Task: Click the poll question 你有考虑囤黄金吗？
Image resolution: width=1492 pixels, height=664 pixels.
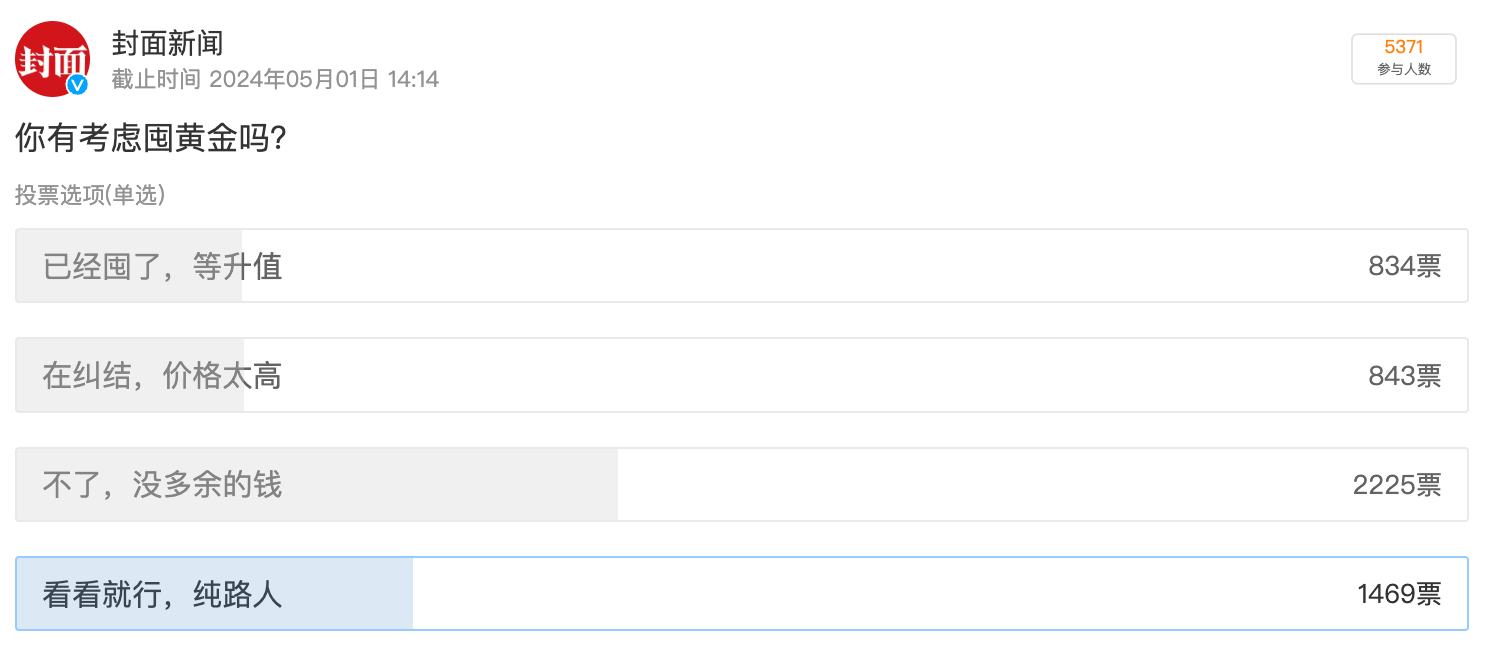Action: (x=153, y=139)
